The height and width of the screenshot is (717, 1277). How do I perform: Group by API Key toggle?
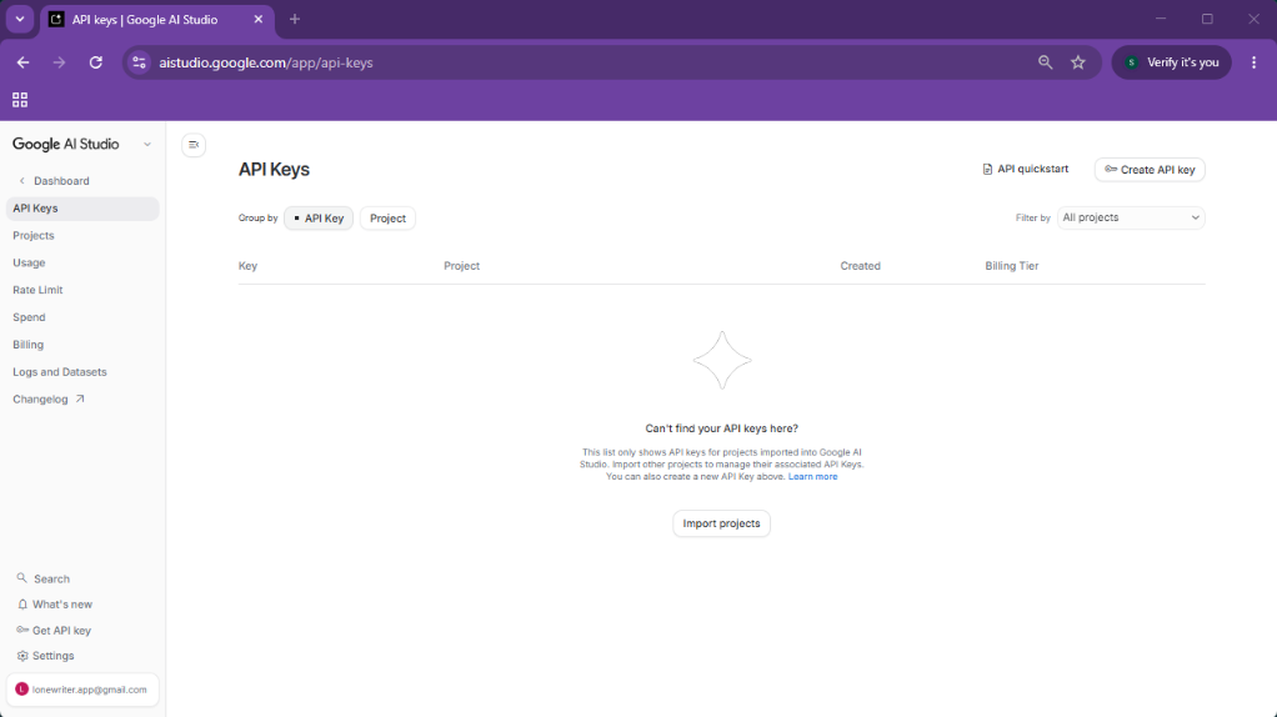click(319, 218)
